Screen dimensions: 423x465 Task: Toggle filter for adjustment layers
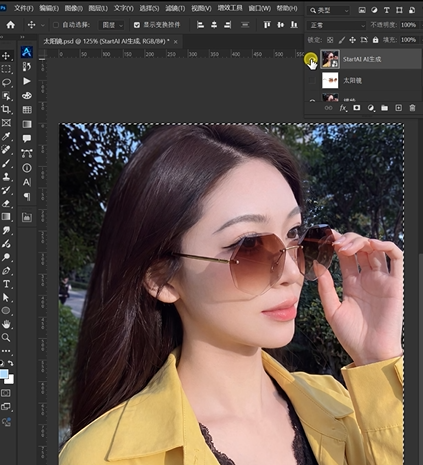click(x=374, y=10)
